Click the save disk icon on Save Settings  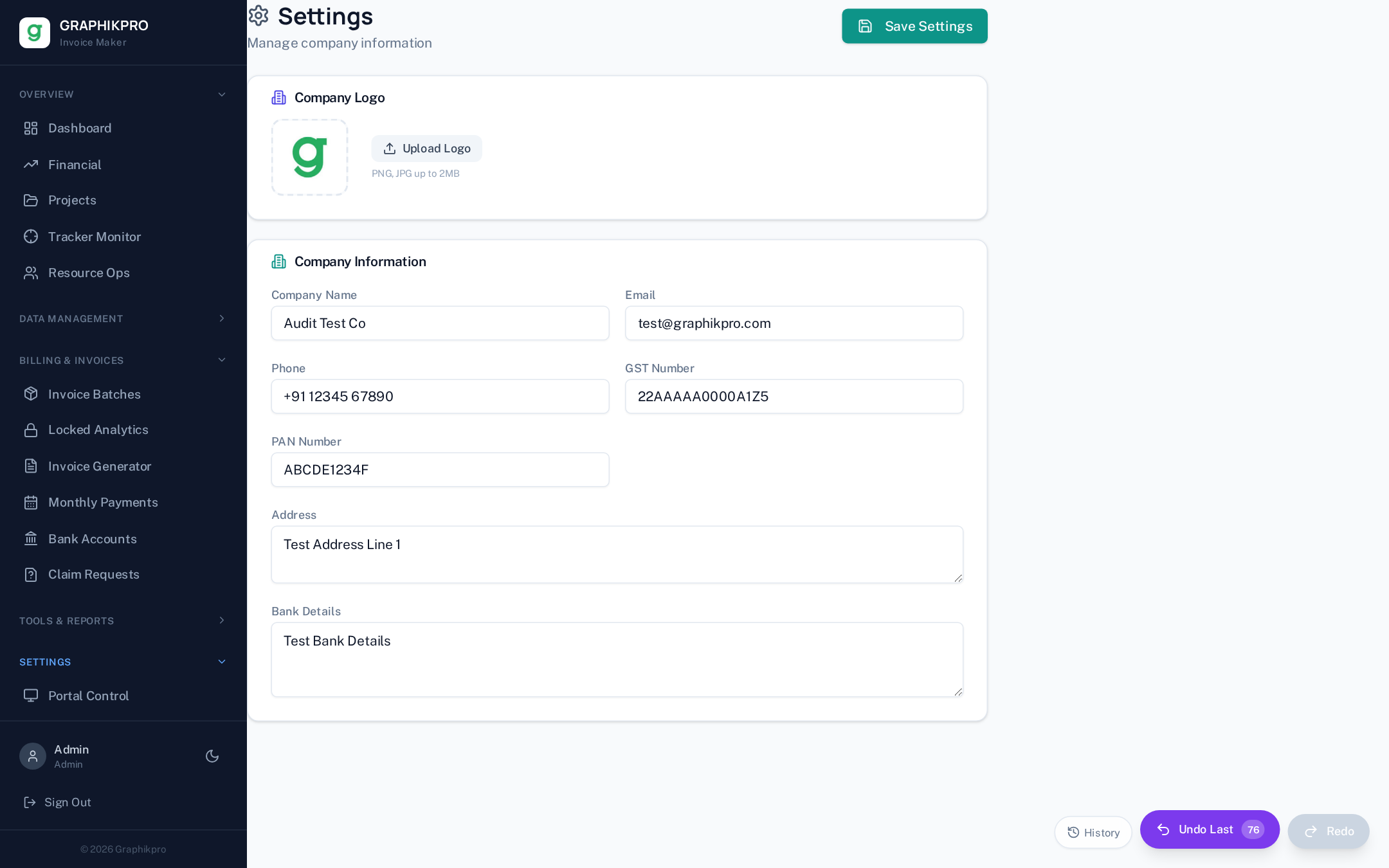click(x=866, y=26)
